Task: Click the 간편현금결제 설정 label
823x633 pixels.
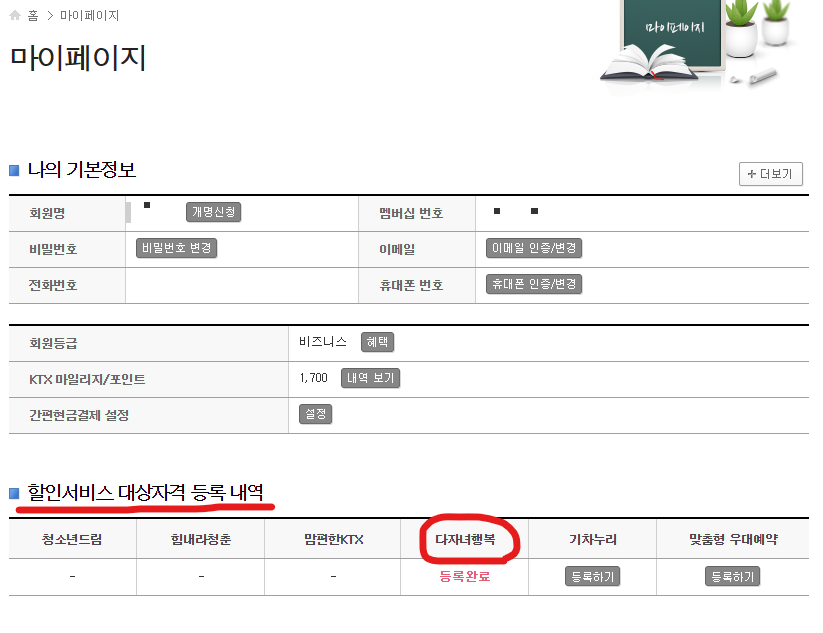Action: 79,415
